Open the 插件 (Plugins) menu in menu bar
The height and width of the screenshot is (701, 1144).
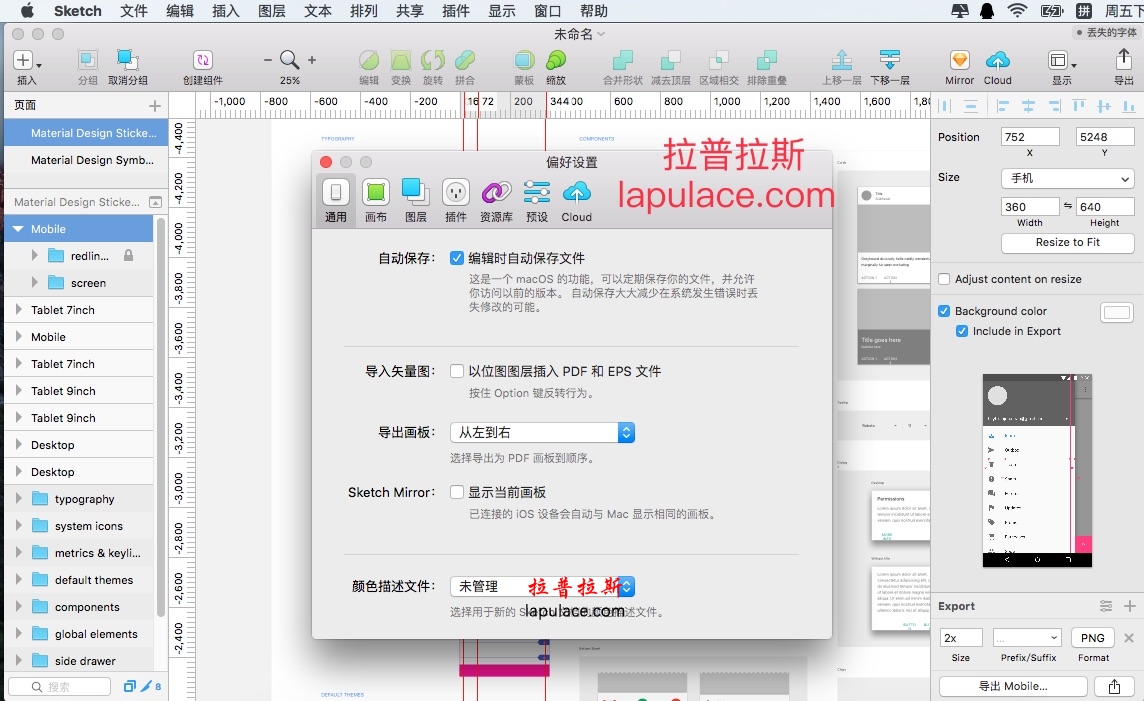pos(455,11)
